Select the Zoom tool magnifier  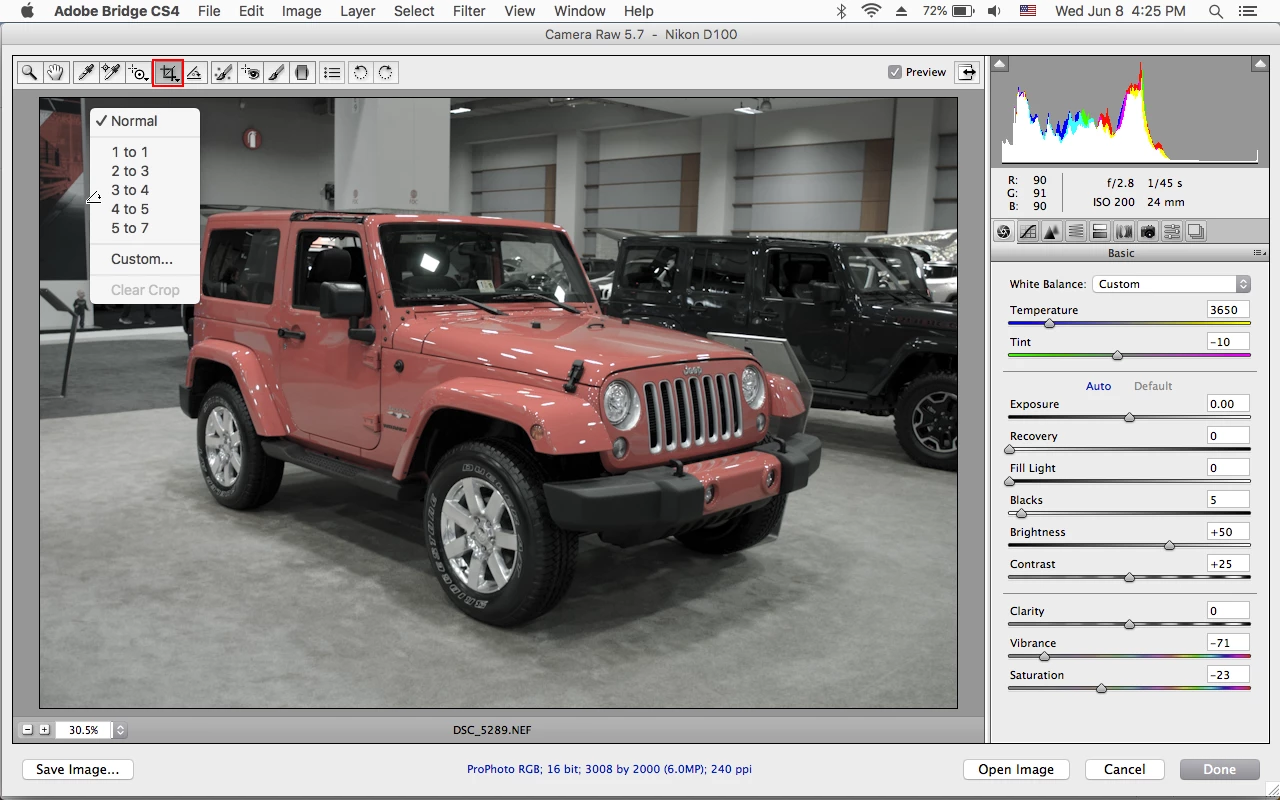30,72
